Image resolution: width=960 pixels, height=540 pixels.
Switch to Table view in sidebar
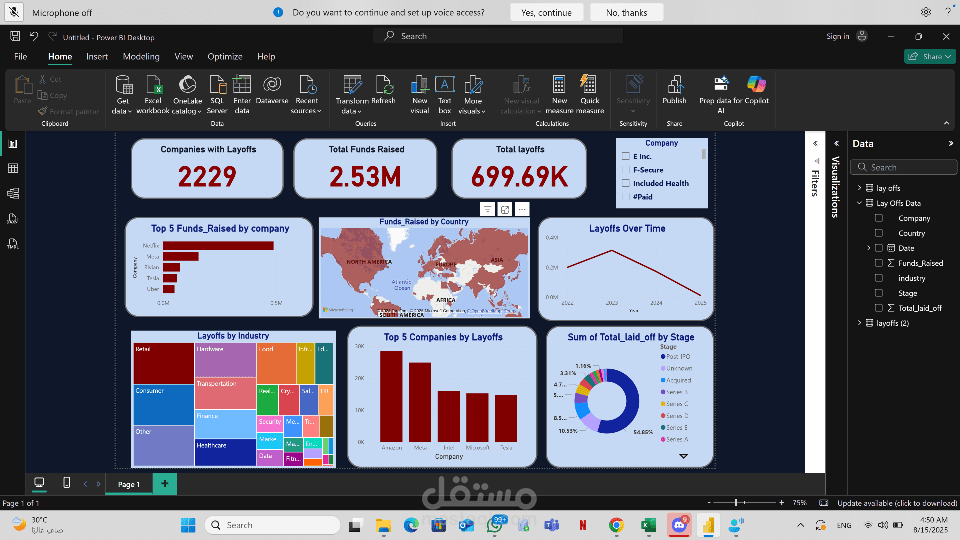[13, 168]
